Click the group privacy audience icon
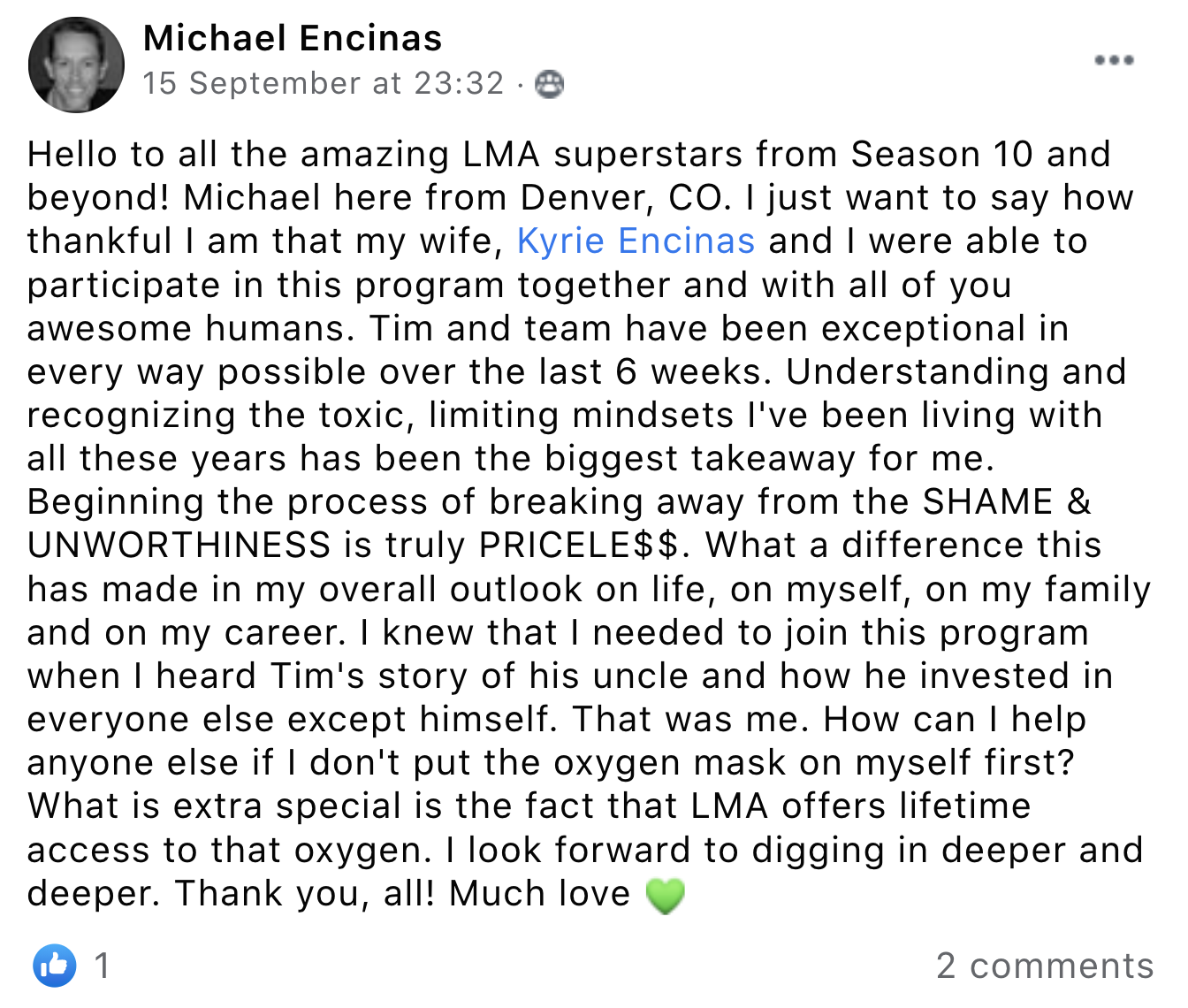1188x1008 pixels. tap(549, 84)
